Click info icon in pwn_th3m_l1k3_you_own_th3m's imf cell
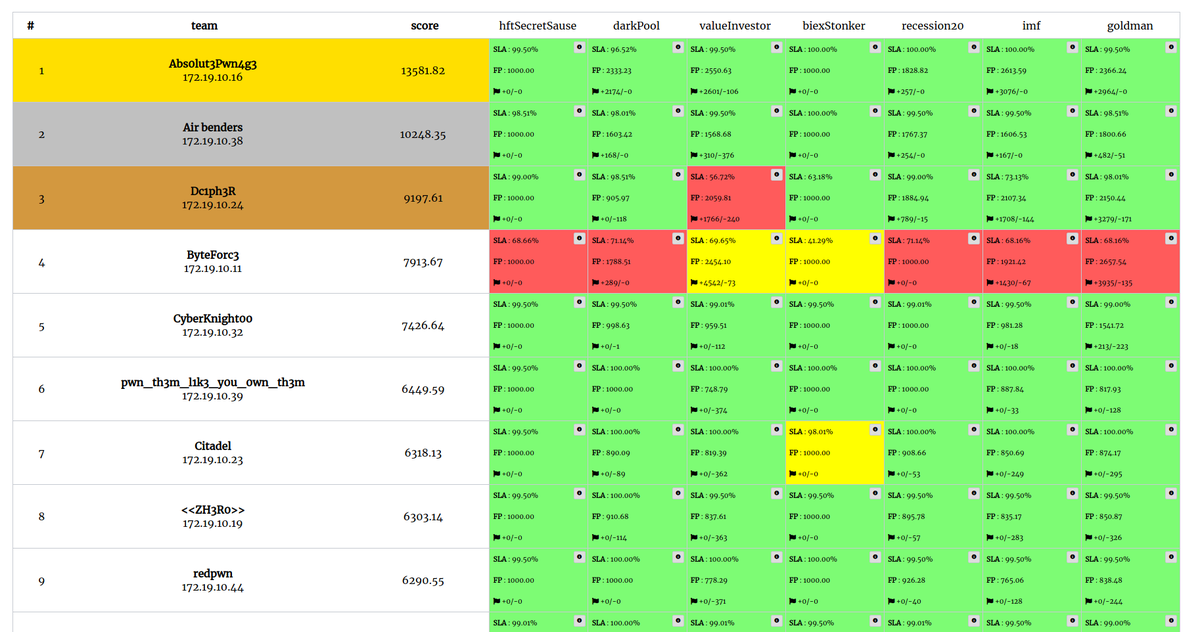1200x632 pixels. tap(1073, 367)
